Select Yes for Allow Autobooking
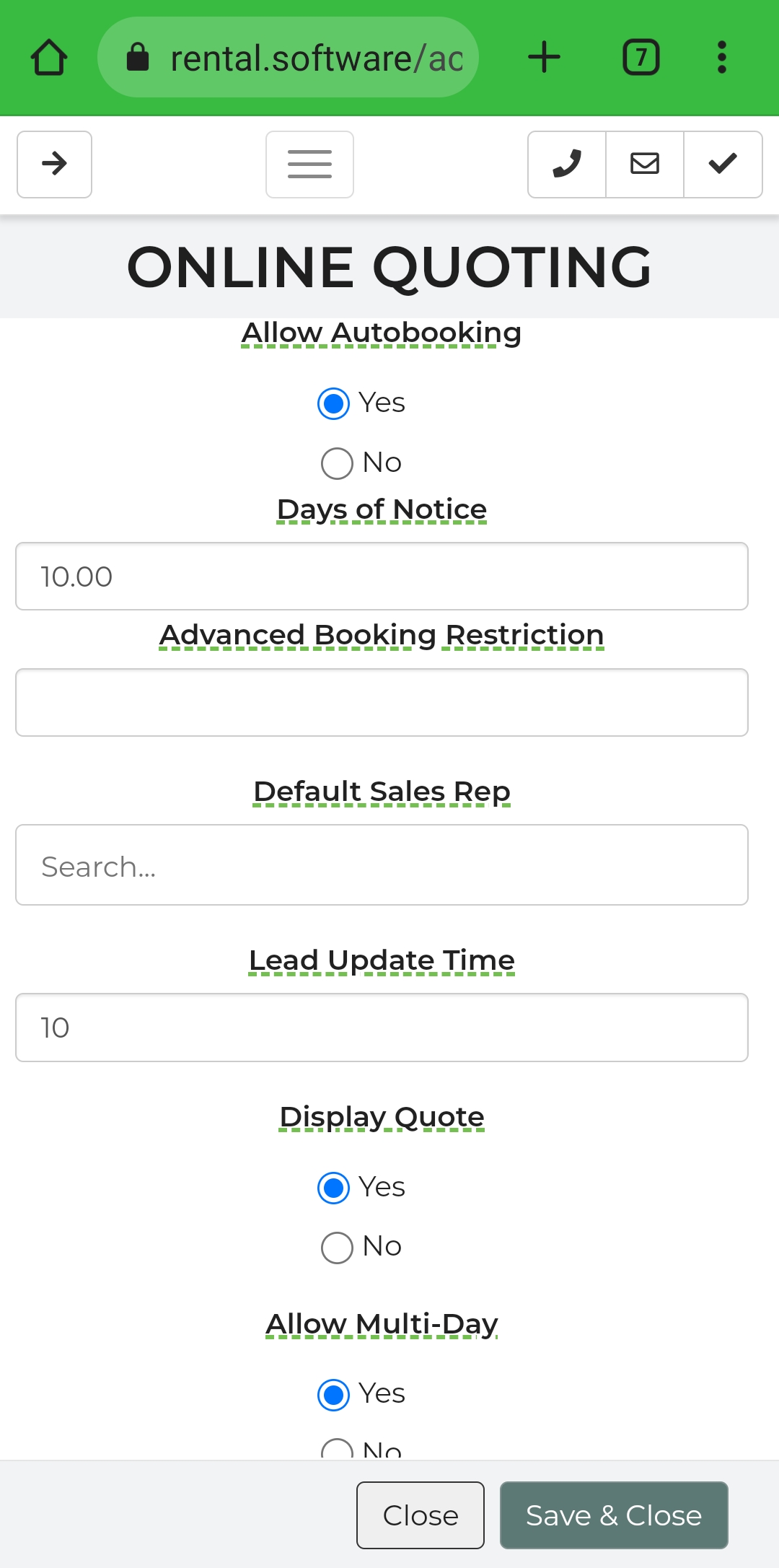Viewport: 779px width, 1568px height. coord(334,403)
